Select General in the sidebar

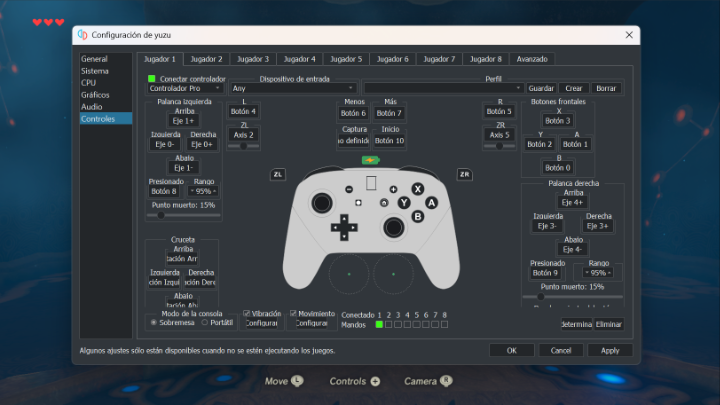pyautogui.click(x=94, y=59)
